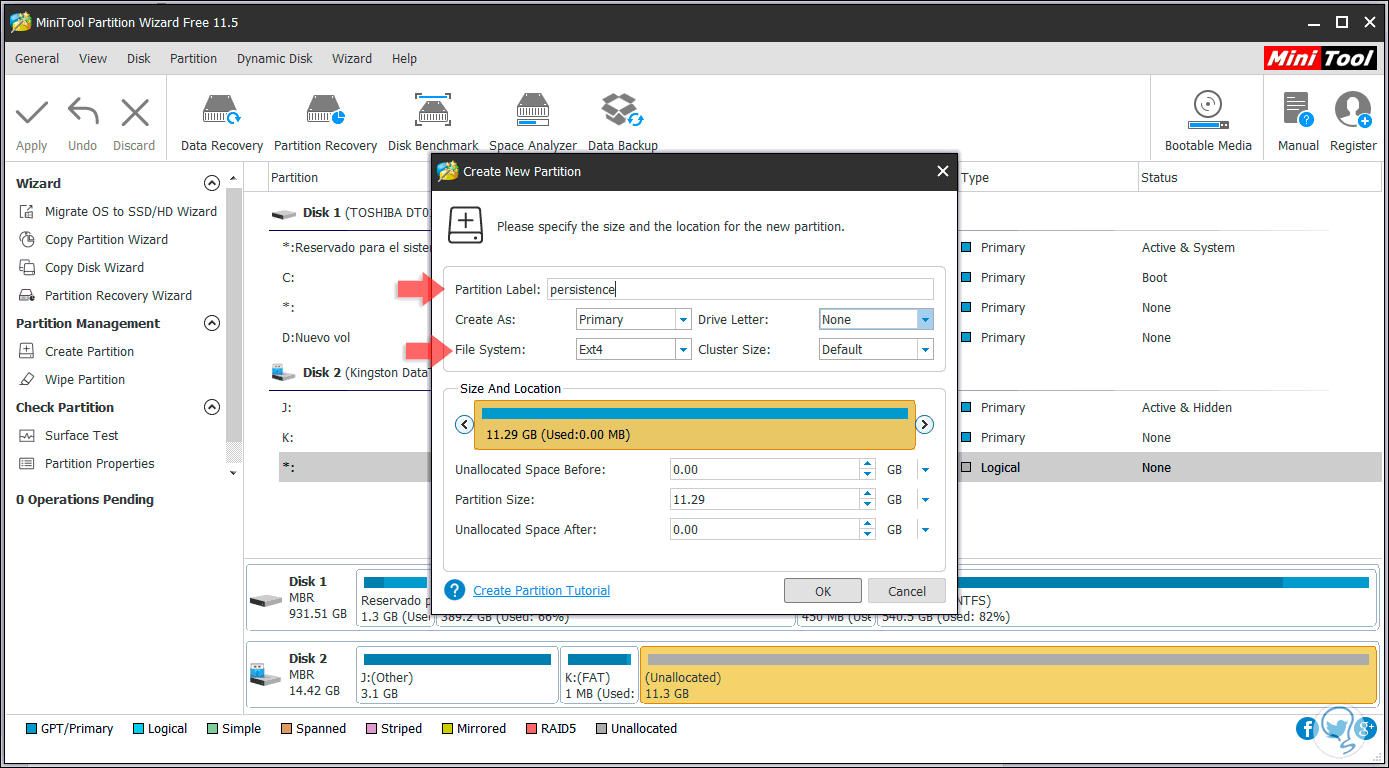Collapse the Partition Management section
Viewport: 1389px width, 768px height.
(211, 323)
